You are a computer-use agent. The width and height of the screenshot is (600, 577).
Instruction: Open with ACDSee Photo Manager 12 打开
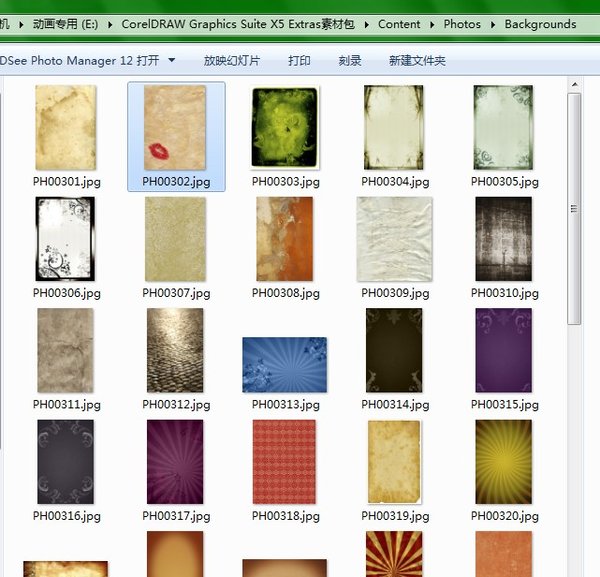[80, 60]
